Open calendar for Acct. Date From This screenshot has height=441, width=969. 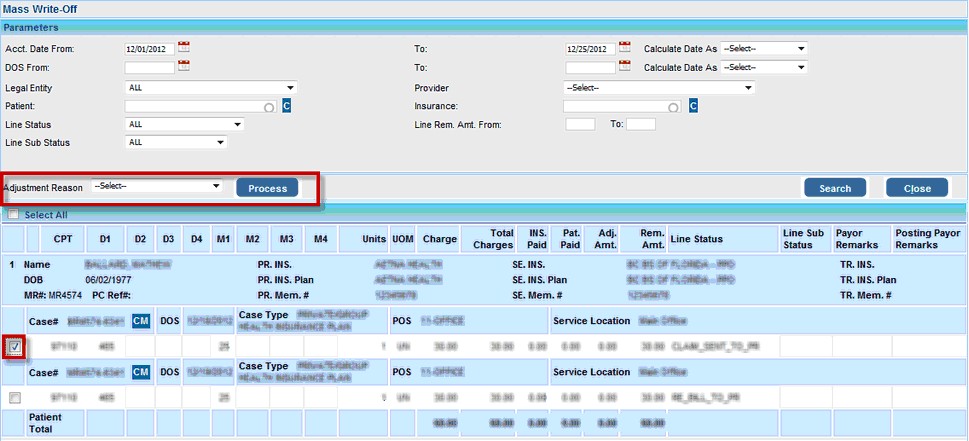(x=183, y=47)
